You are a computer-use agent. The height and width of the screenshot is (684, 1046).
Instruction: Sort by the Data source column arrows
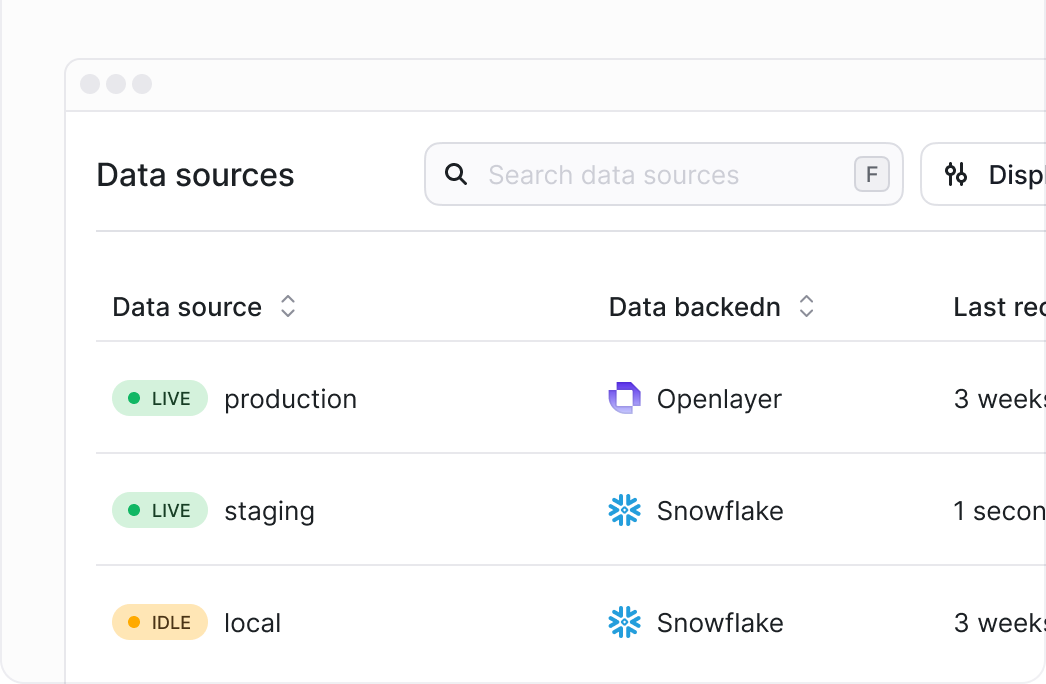point(288,306)
